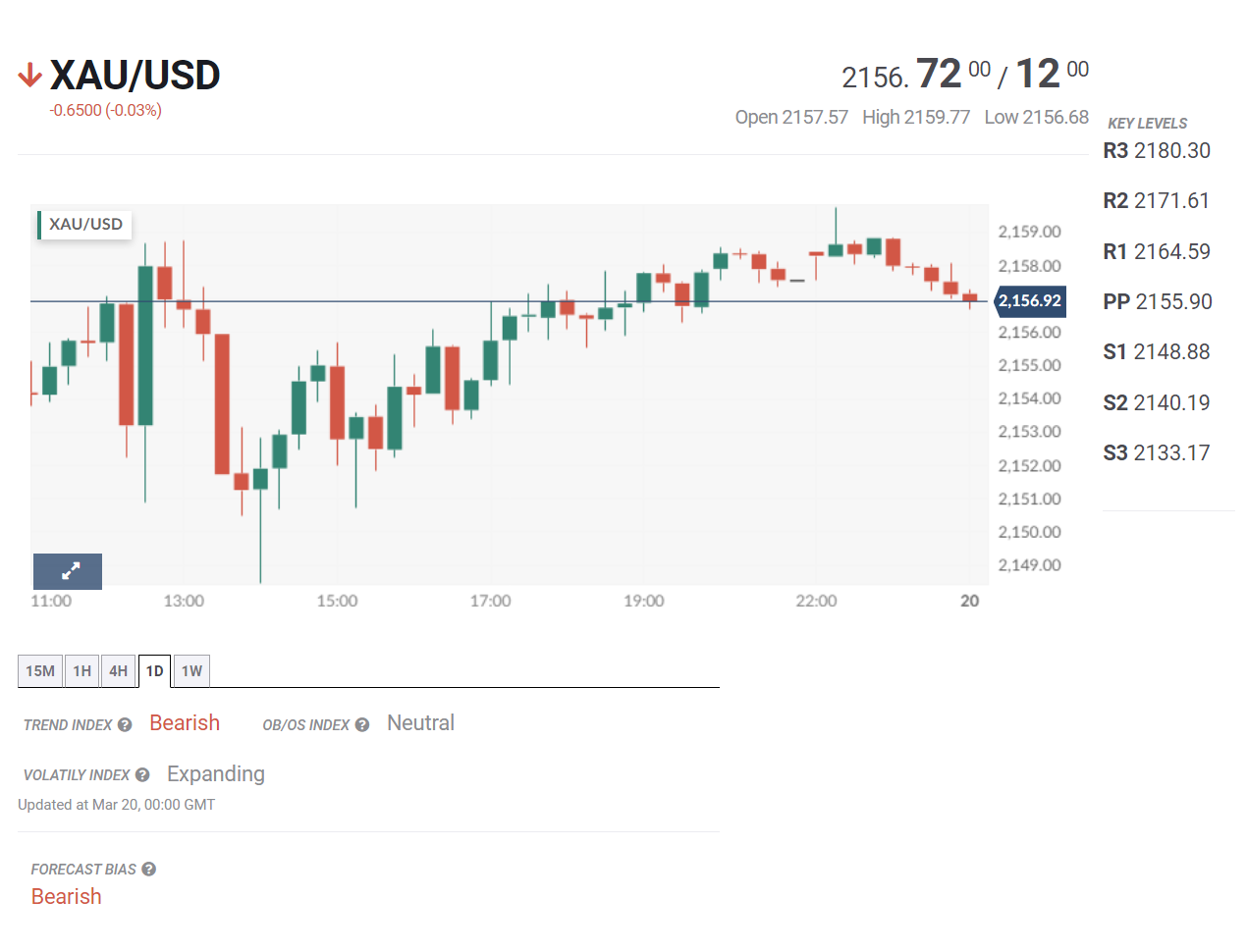Click the Trend Index help icon
The height and width of the screenshot is (952, 1247).
click(x=125, y=725)
